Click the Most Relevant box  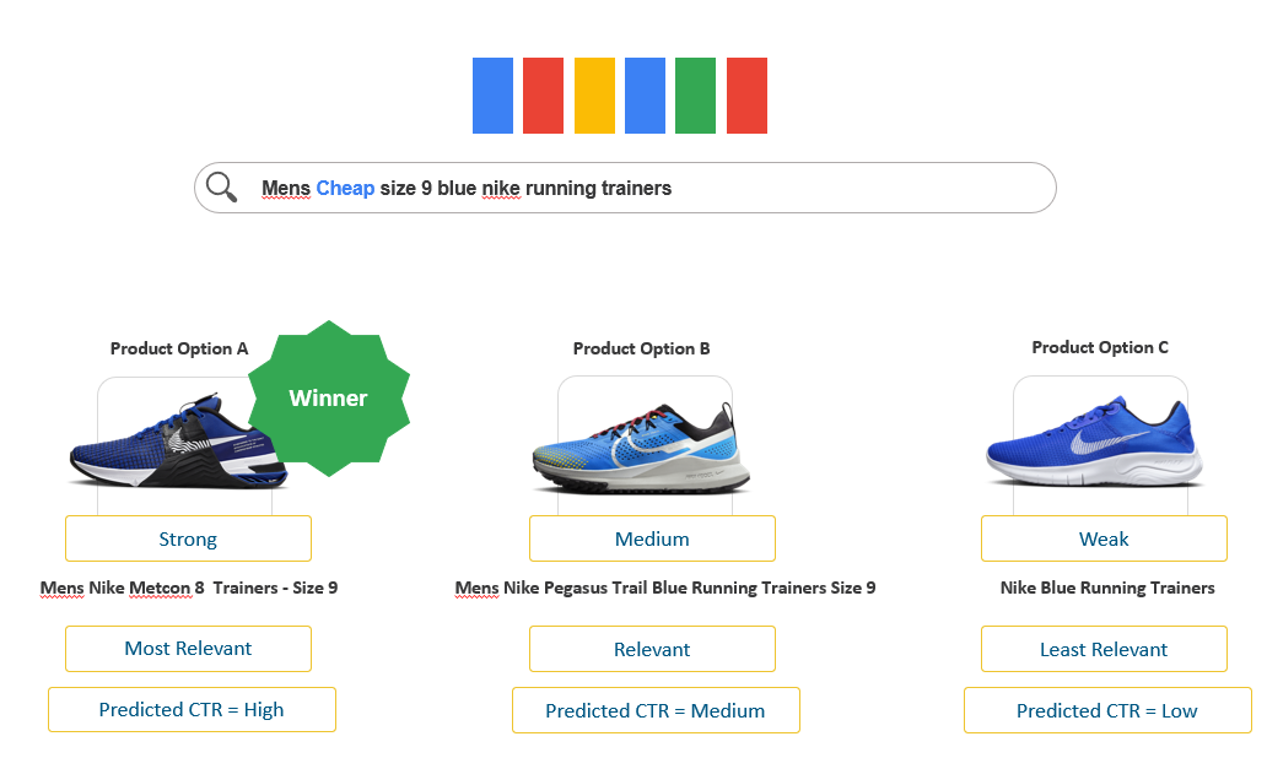click(188, 649)
